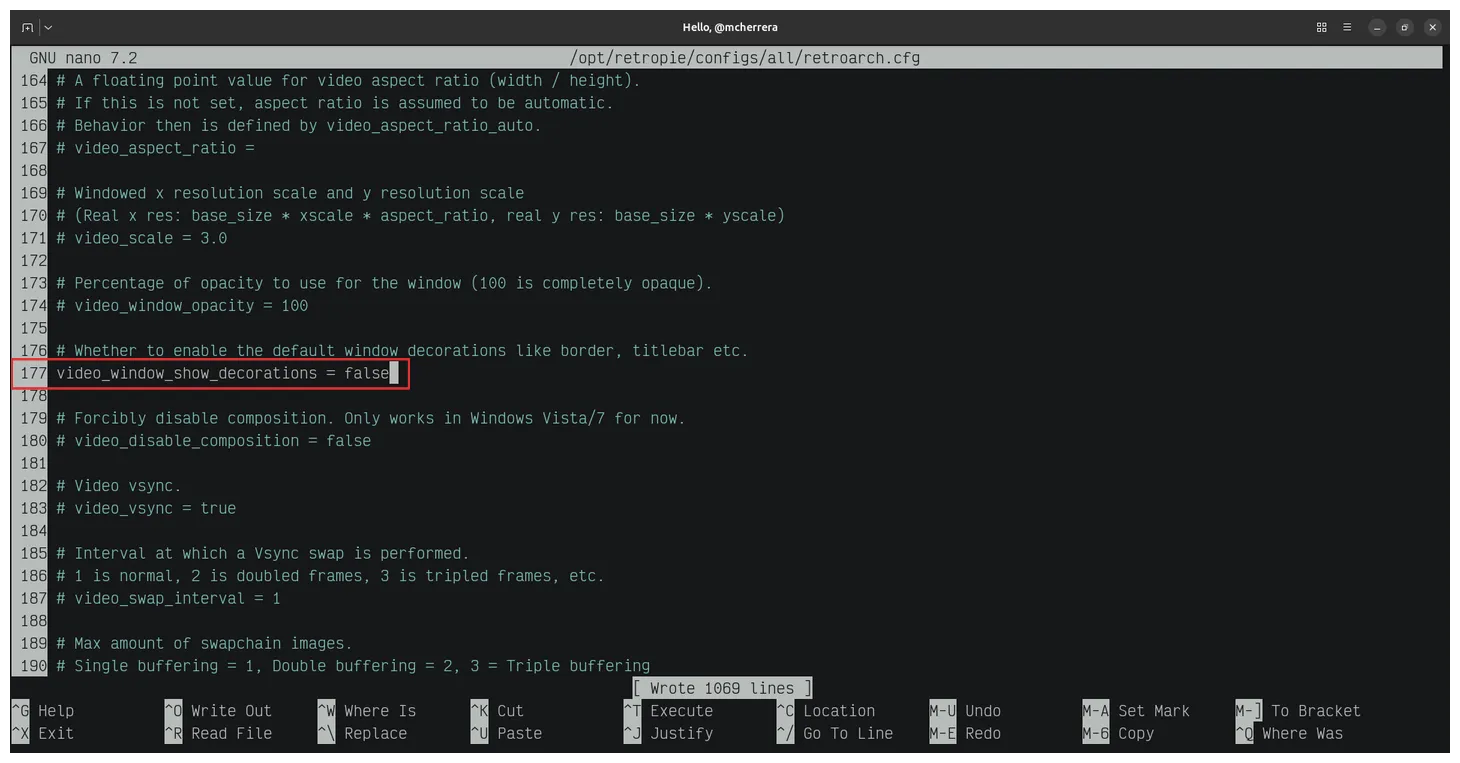
Task: Click the video_vsync = true line
Action: point(155,508)
